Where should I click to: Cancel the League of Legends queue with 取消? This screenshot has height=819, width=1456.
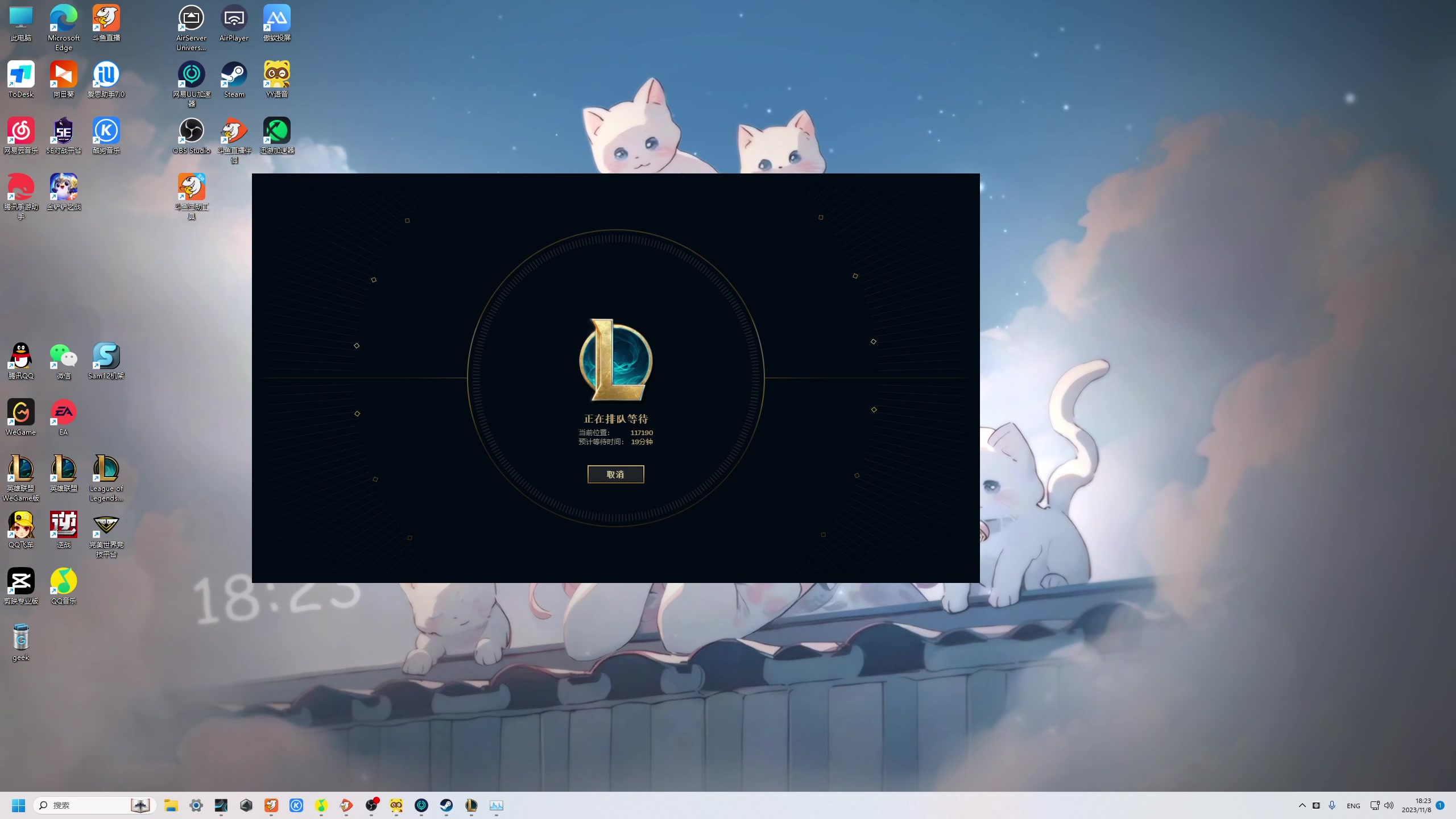[615, 474]
